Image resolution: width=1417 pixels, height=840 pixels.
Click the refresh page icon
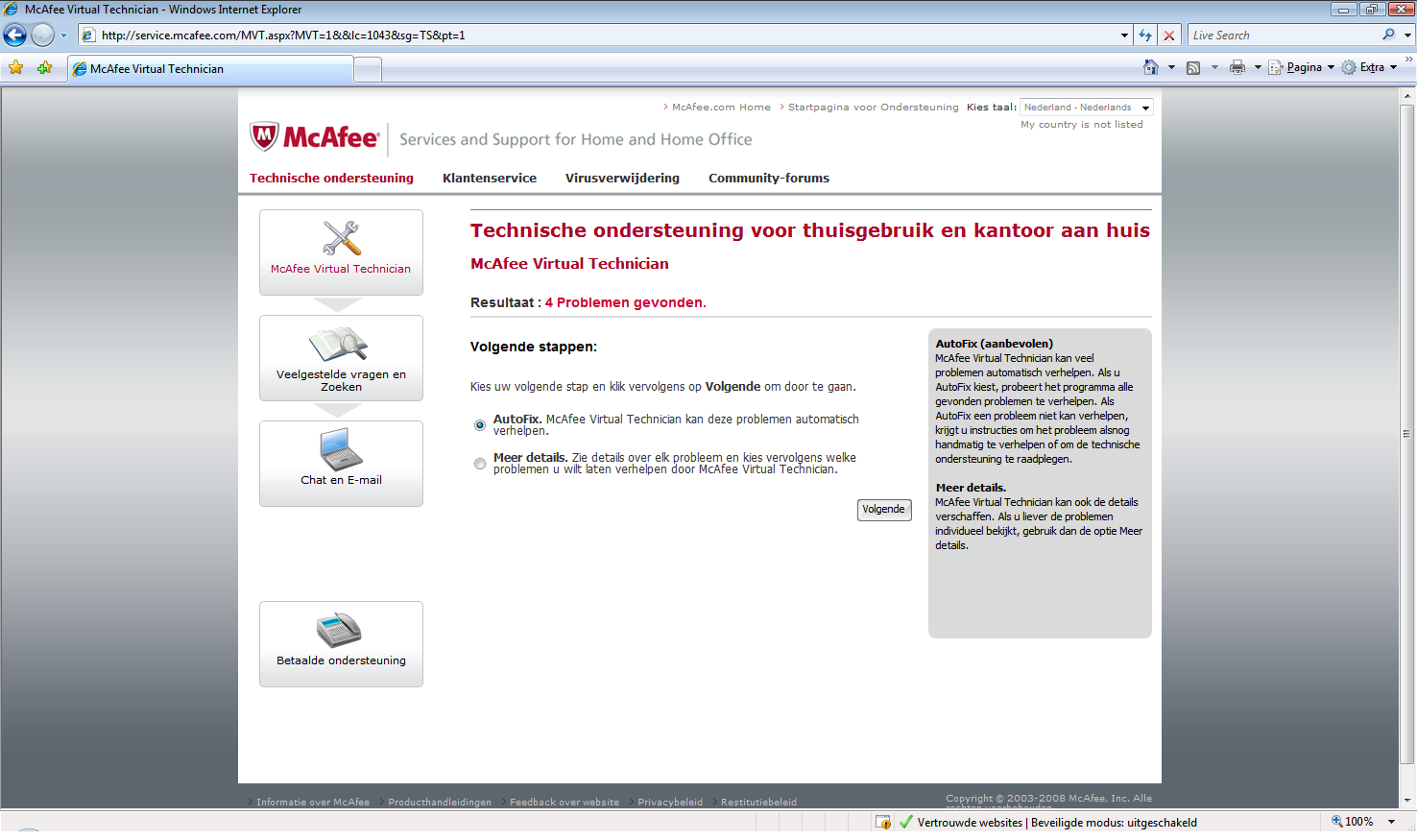click(1145, 36)
